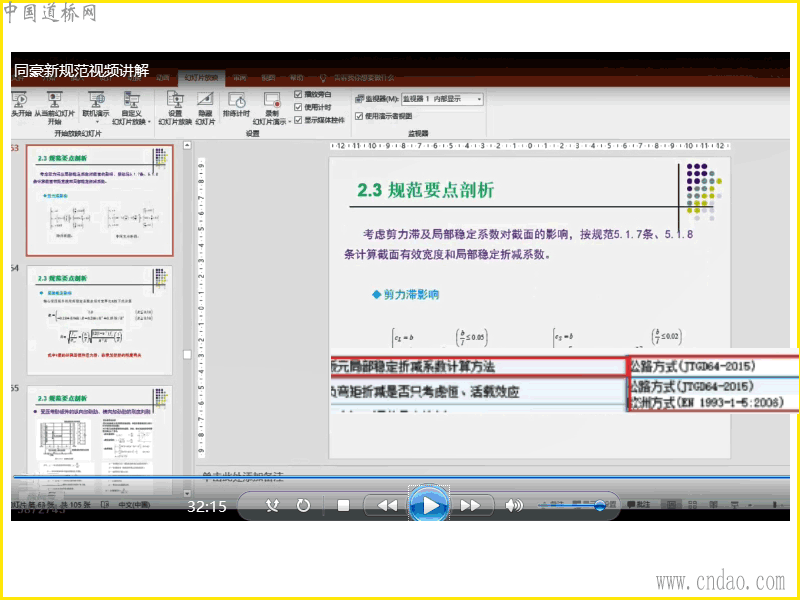Toggle 使用演示者视图 checkbox
The image size is (800, 600).
click(359, 116)
